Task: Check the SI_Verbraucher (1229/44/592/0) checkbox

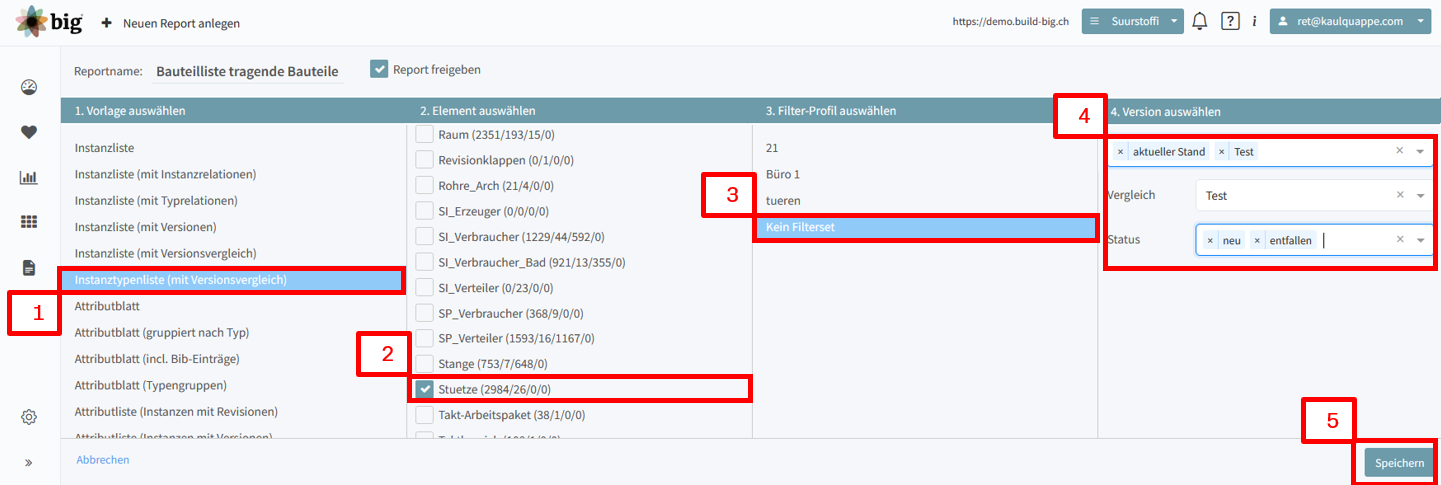Action: (425, 237)
